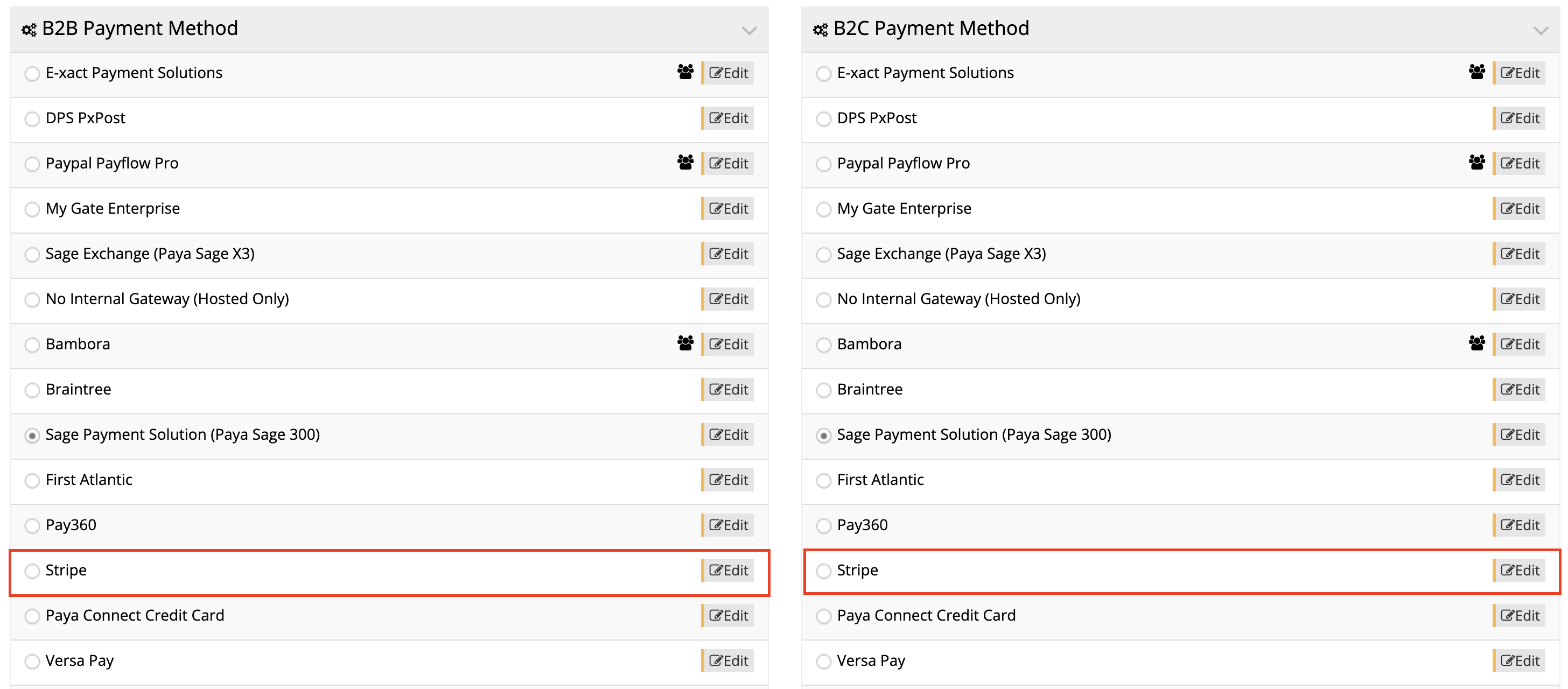Screen dimensions: 1568x689
Task: Click the group users icon for B2B Bambora
Action: click(x=685, y=343)
